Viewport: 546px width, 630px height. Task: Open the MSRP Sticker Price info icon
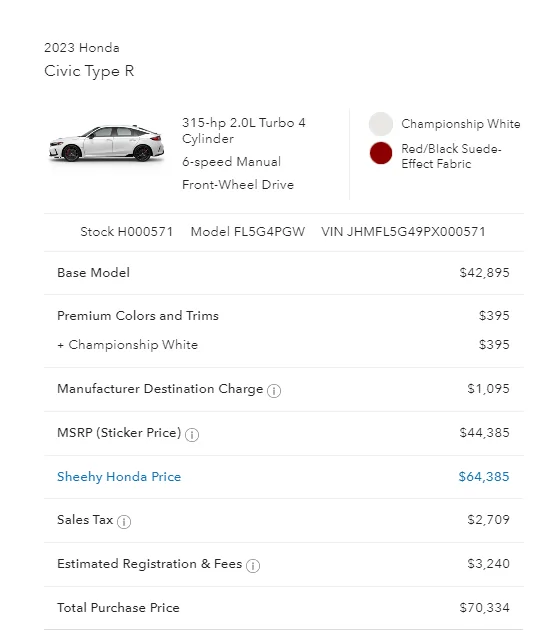[192, 435]
